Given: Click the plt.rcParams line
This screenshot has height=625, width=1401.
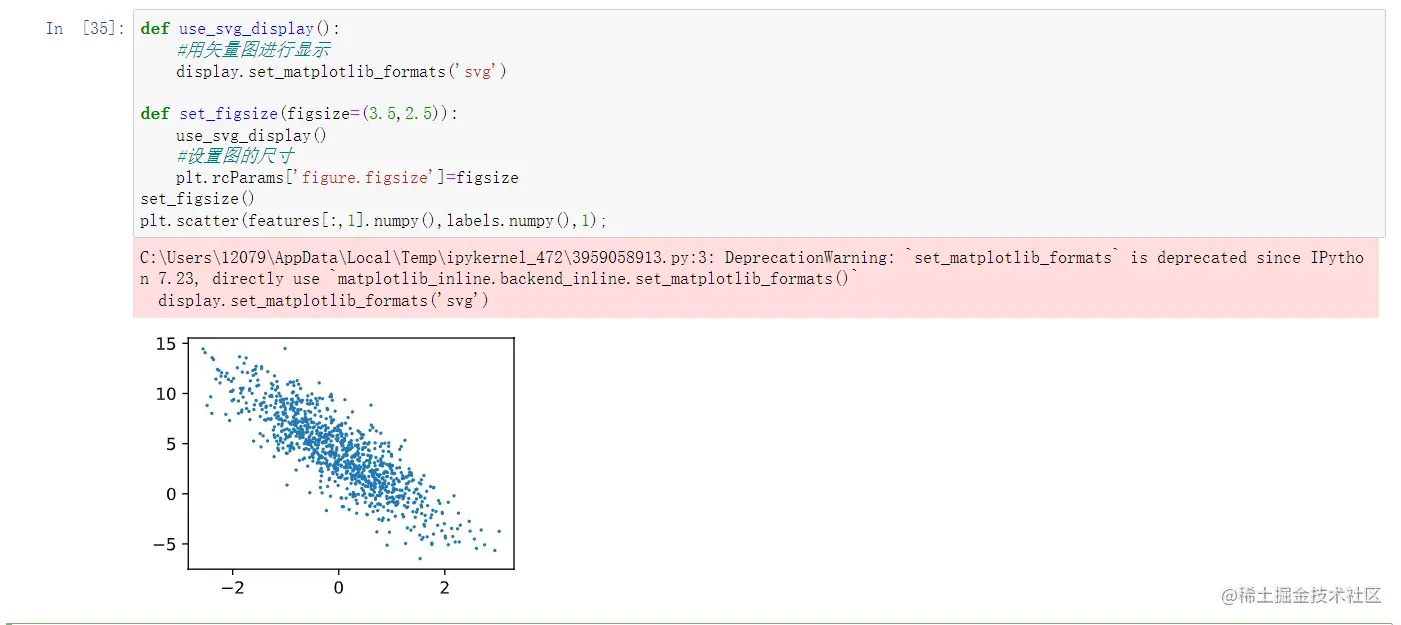Looking at the screenshot, I should click(x=346, y=178).
